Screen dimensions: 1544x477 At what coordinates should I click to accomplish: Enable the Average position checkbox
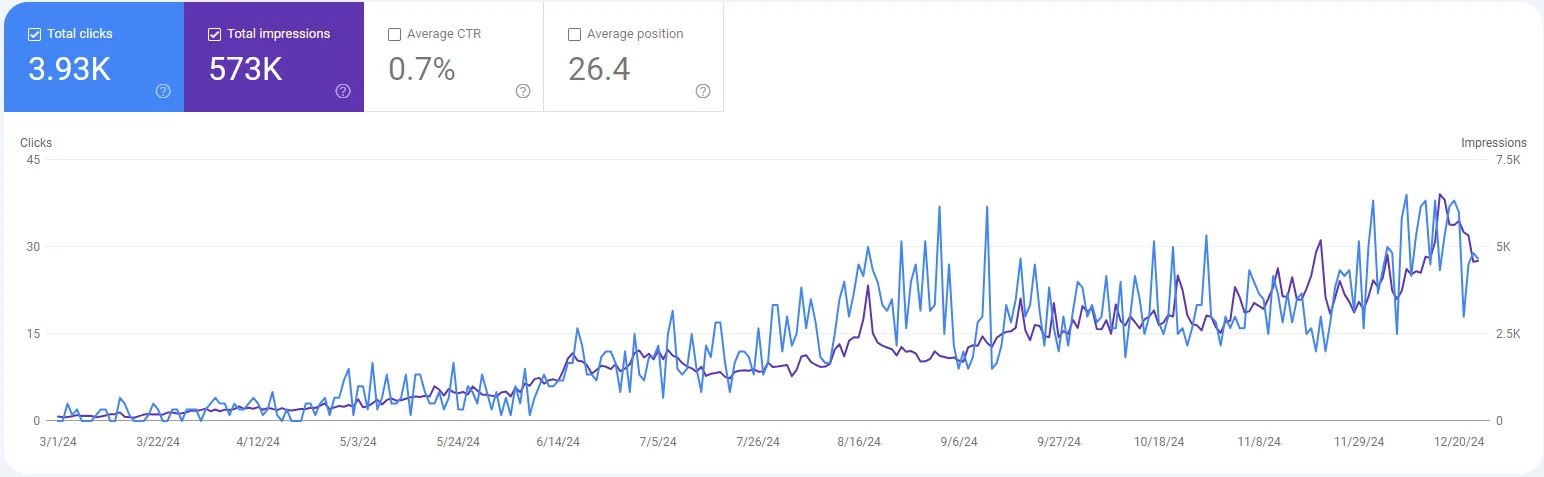click(575, 34)
